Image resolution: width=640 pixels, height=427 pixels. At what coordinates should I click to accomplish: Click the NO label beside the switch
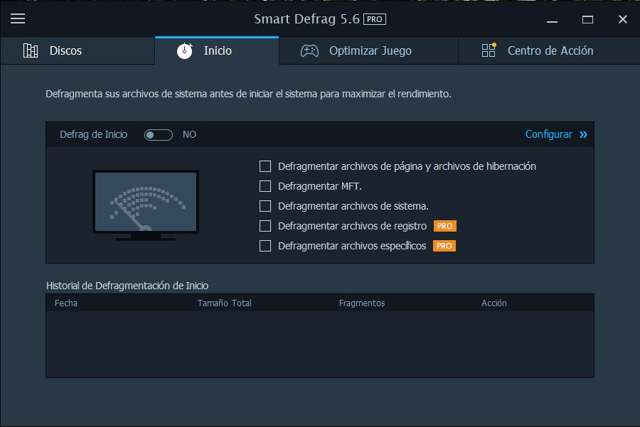pyautogui.click(x=189, y=134)
